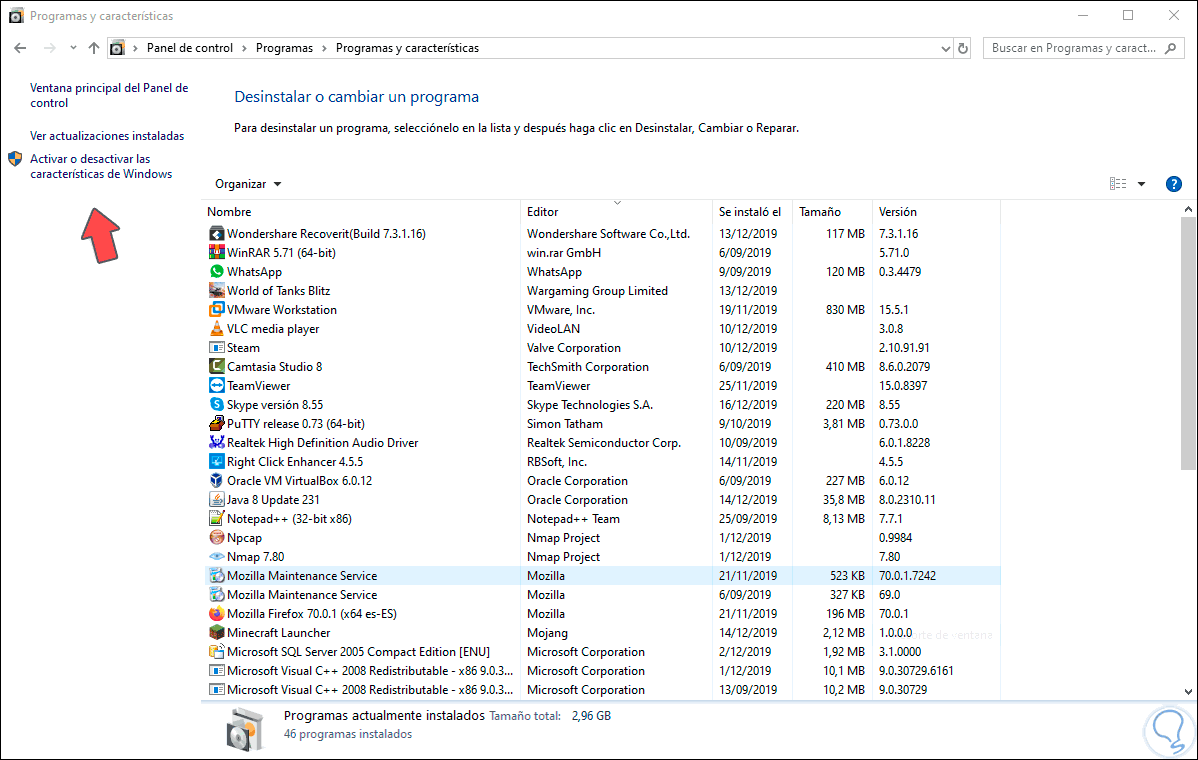1198x760 pixels.
Task: Click the Camtasia Studio 8 icon
Action: (x=216, y=367)
